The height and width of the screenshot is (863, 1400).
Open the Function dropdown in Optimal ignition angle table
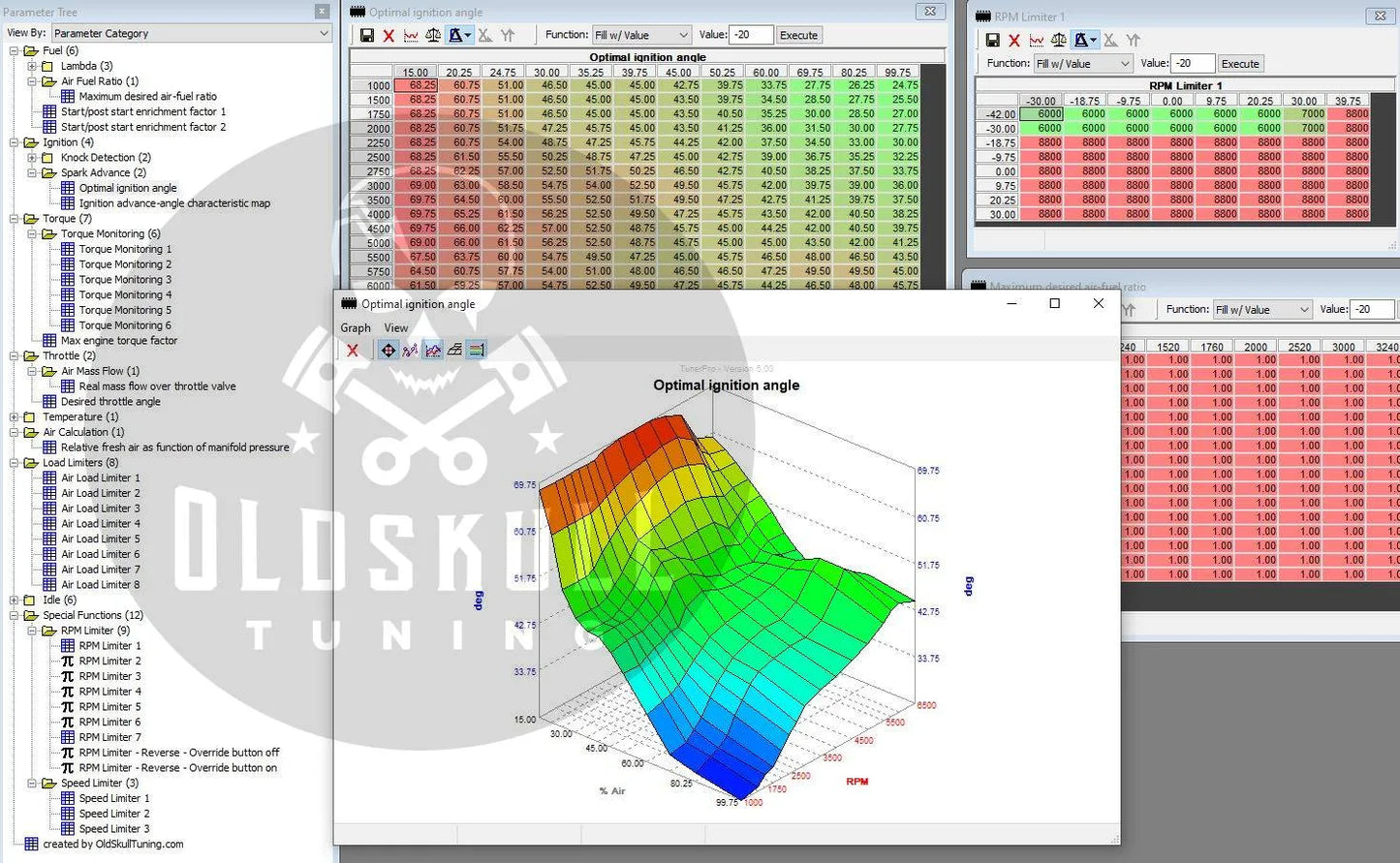click(640, 35)
